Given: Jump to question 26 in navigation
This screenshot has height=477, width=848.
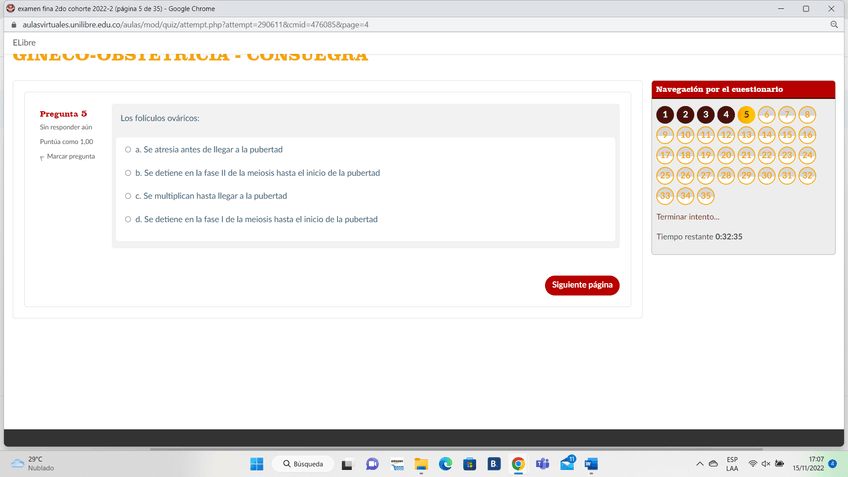Looking at the screenshot, I should pyautogui.click(x=685, y=176).
